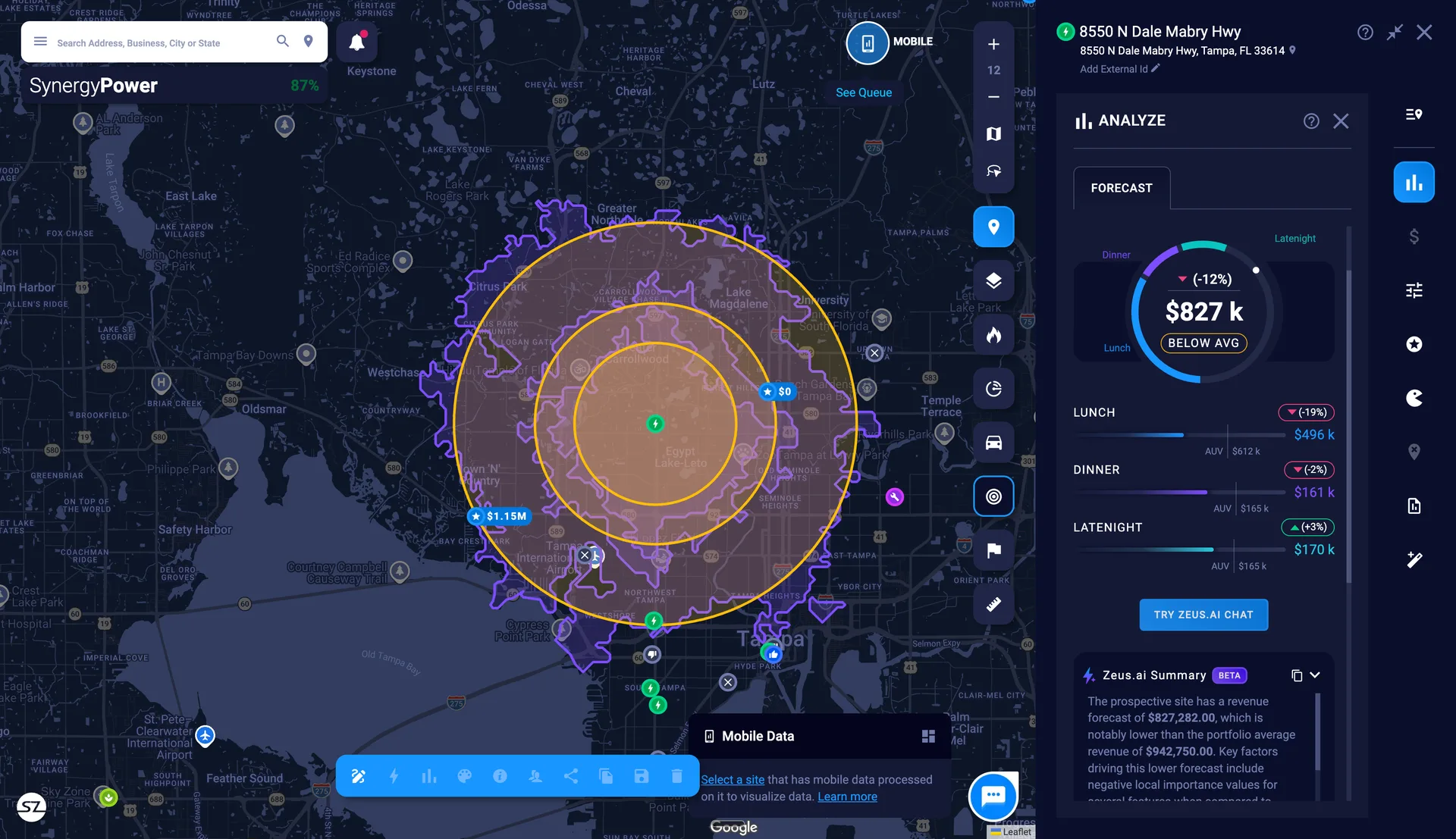Open the hamburger menu in search bar
The image size is (1456, 839).
41,42
